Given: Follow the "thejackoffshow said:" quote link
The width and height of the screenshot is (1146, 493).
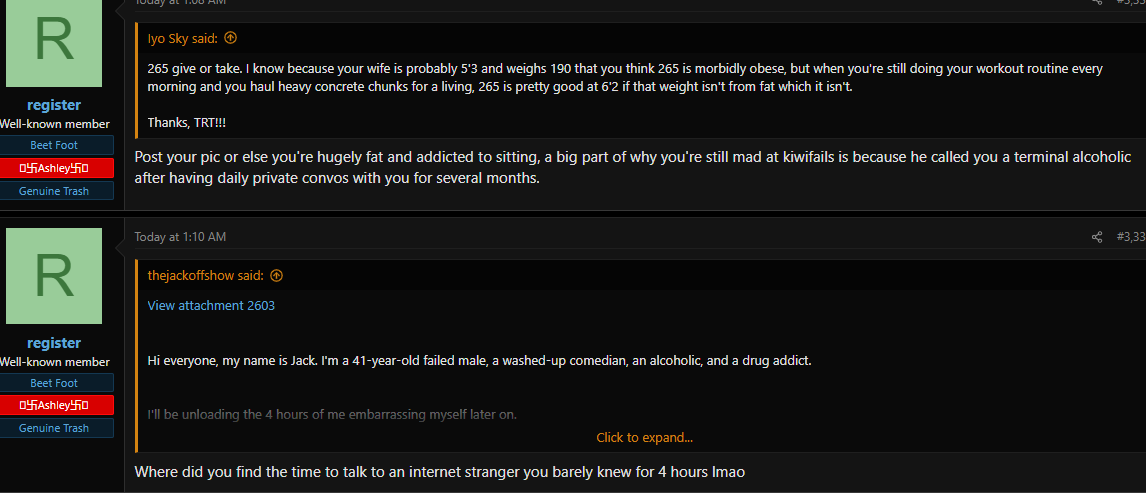Looking at the screenshot, I should (x=205, y=275).
